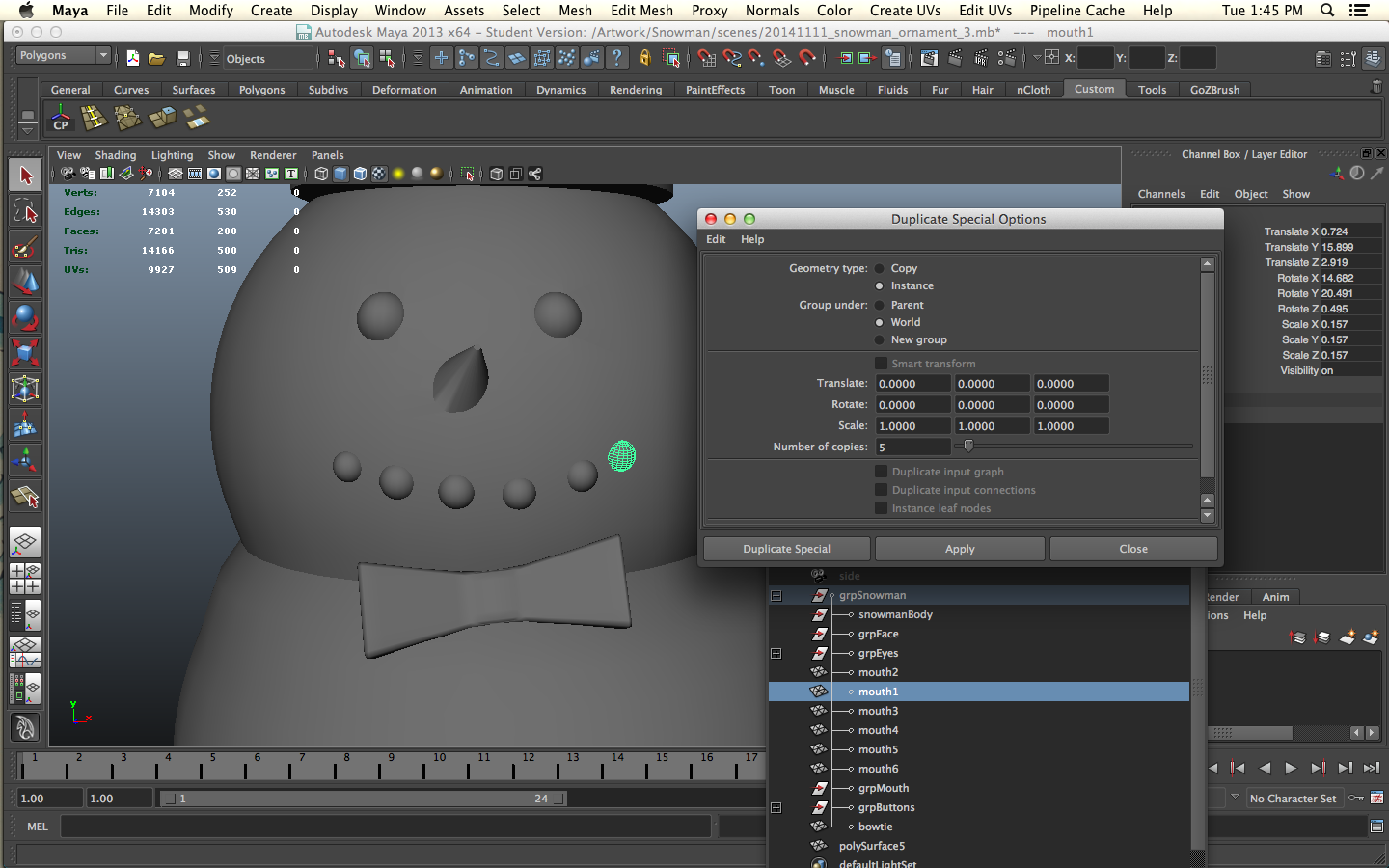Open the render view clapboard icon
The image size is (1389, 868).
point(929,59)
